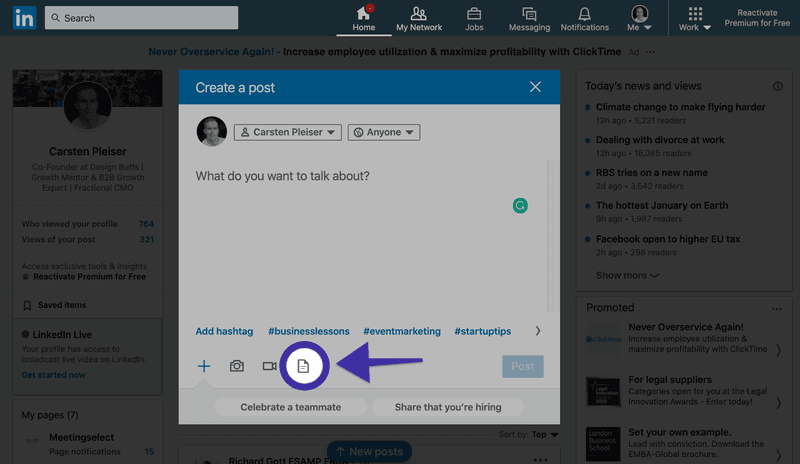Open Dealing with divorce at work story
This screenshot has height=464, width=800.
[x=660, y=140]
